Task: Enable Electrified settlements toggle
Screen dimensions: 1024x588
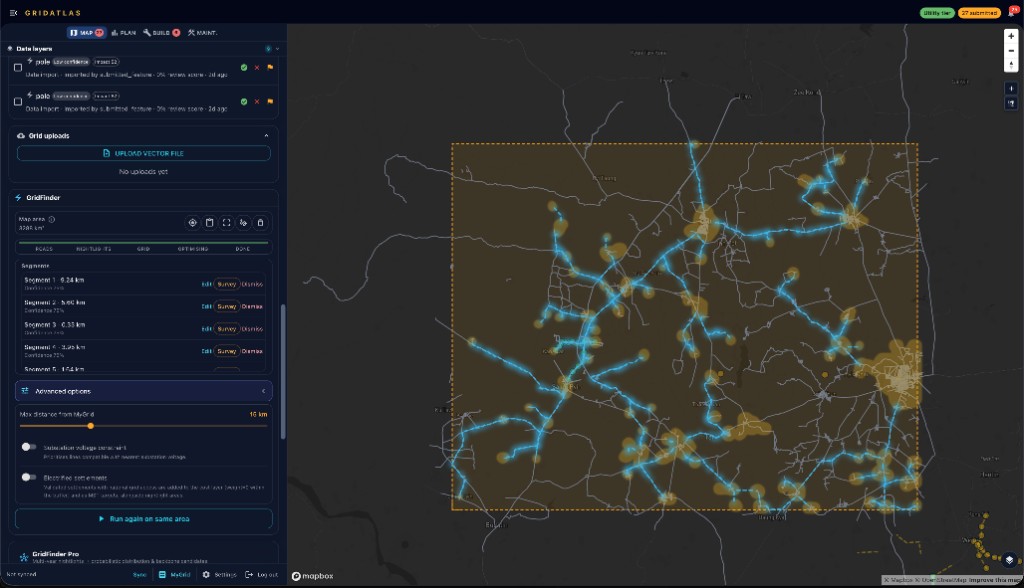Action: tap(29, 477)
